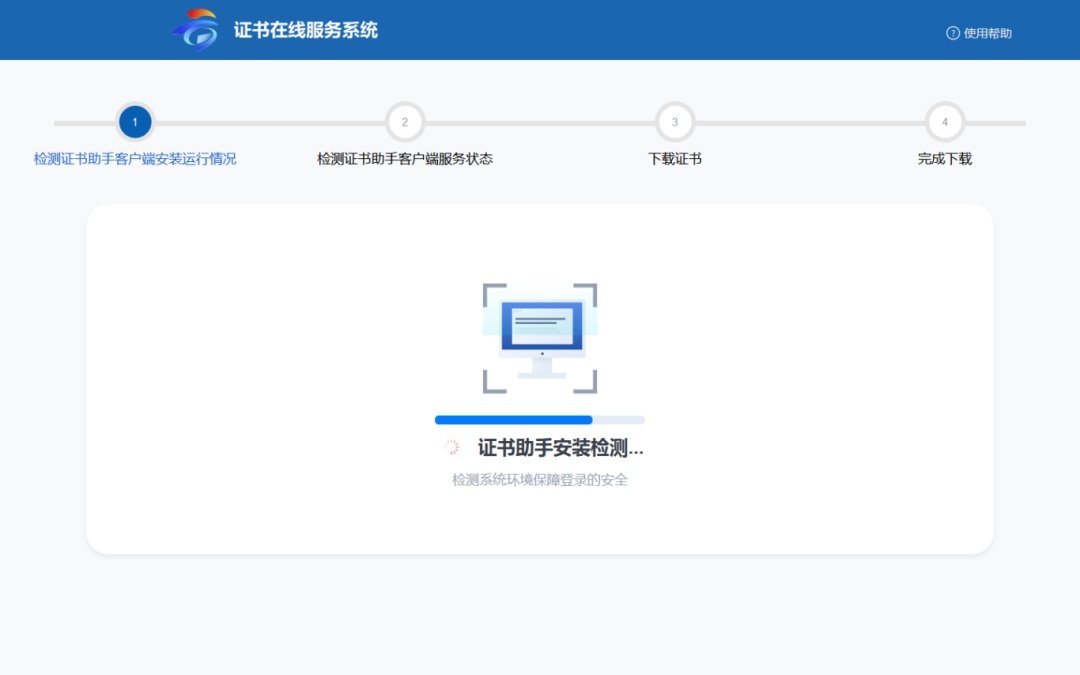Click the blue installation progress bar
Viewport: 1080px width, 675px height.
click(512, 419)
